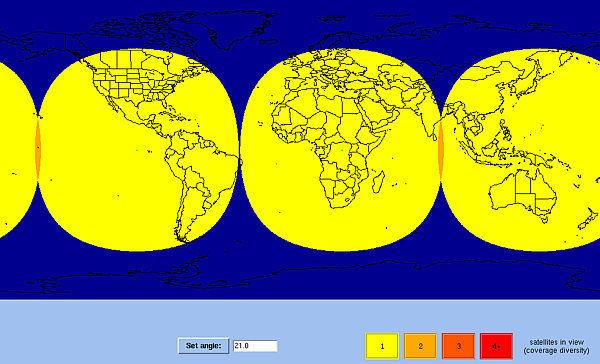The height and width of the screenshot is (364, 600).
Task: Click the satellites in view legend label
Action: [556, 346]
